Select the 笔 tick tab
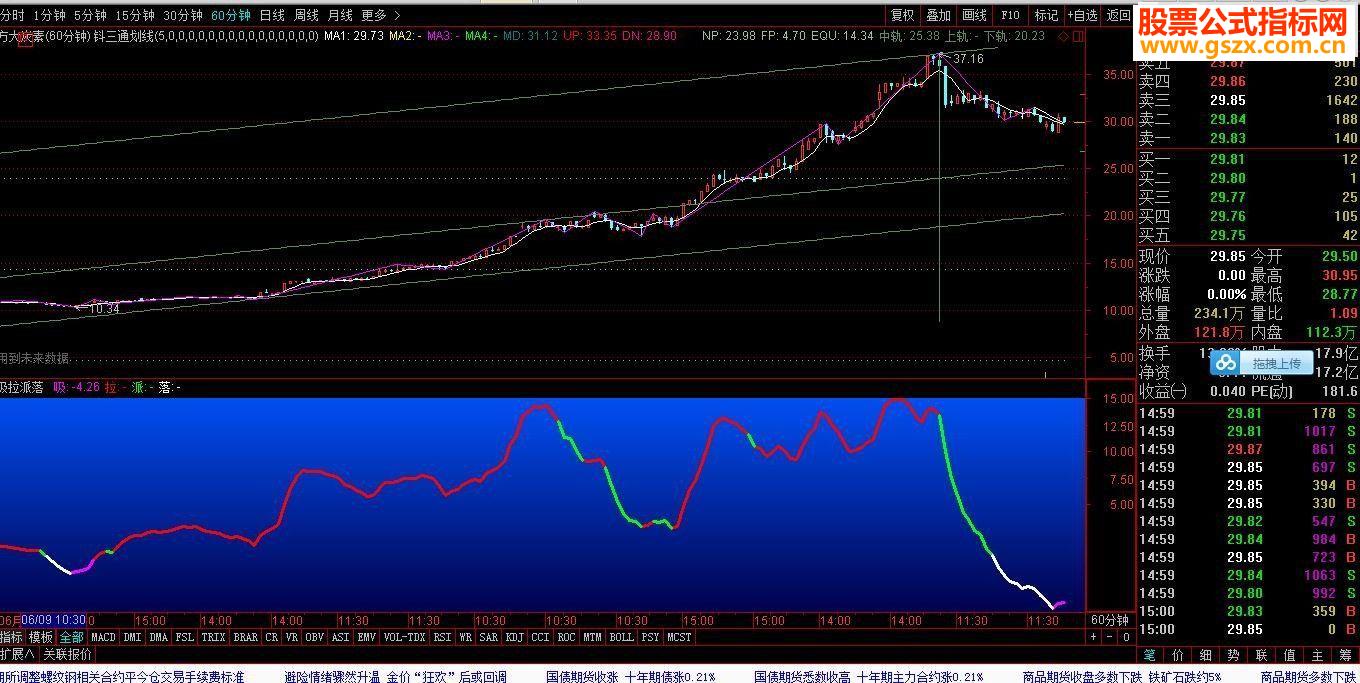1360x683 pixels. (1150, 656)
